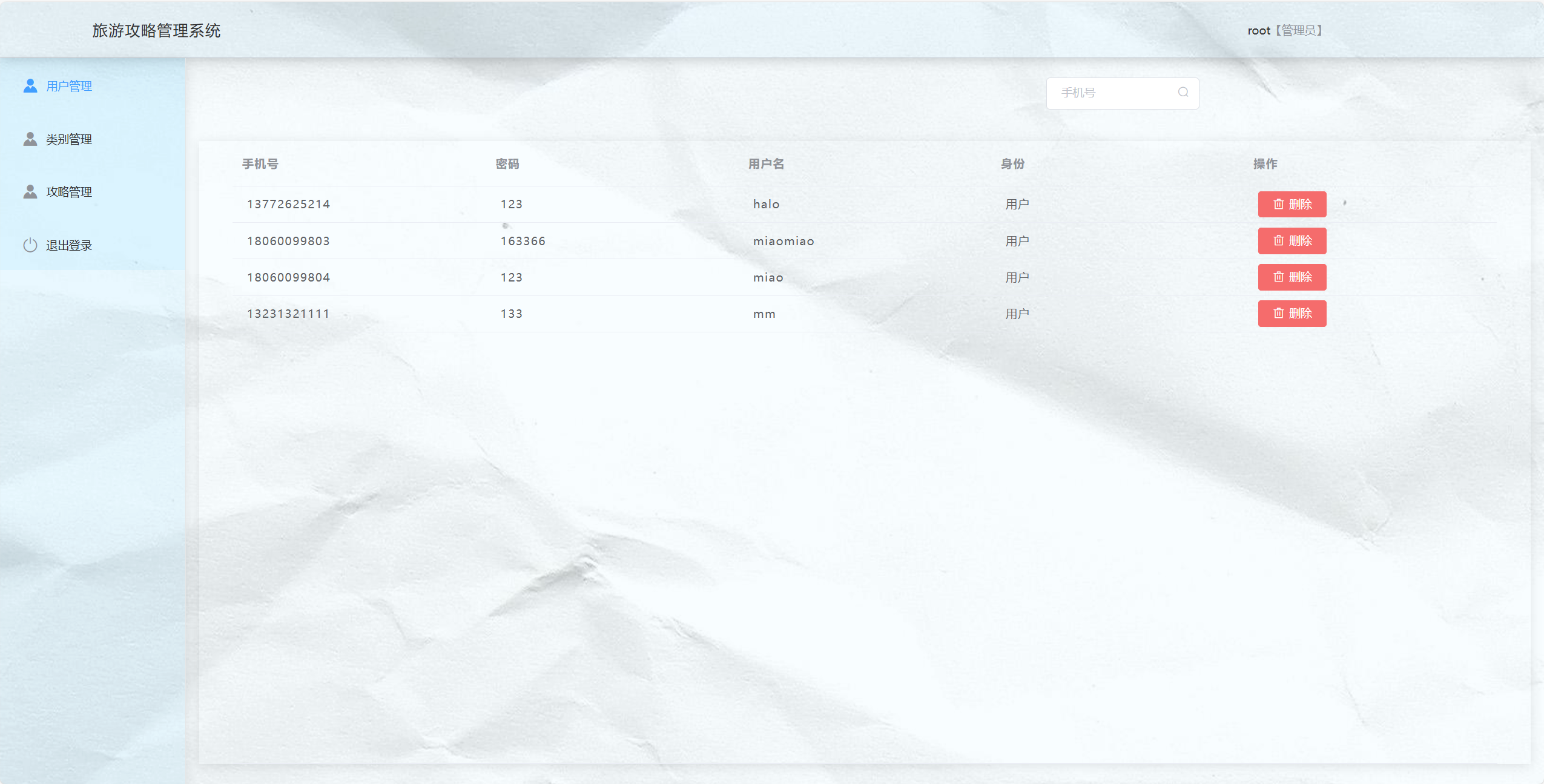The image size is (1544, 784).
Task: Click trash icon in mm's row
Action: tap(1278, 314)
